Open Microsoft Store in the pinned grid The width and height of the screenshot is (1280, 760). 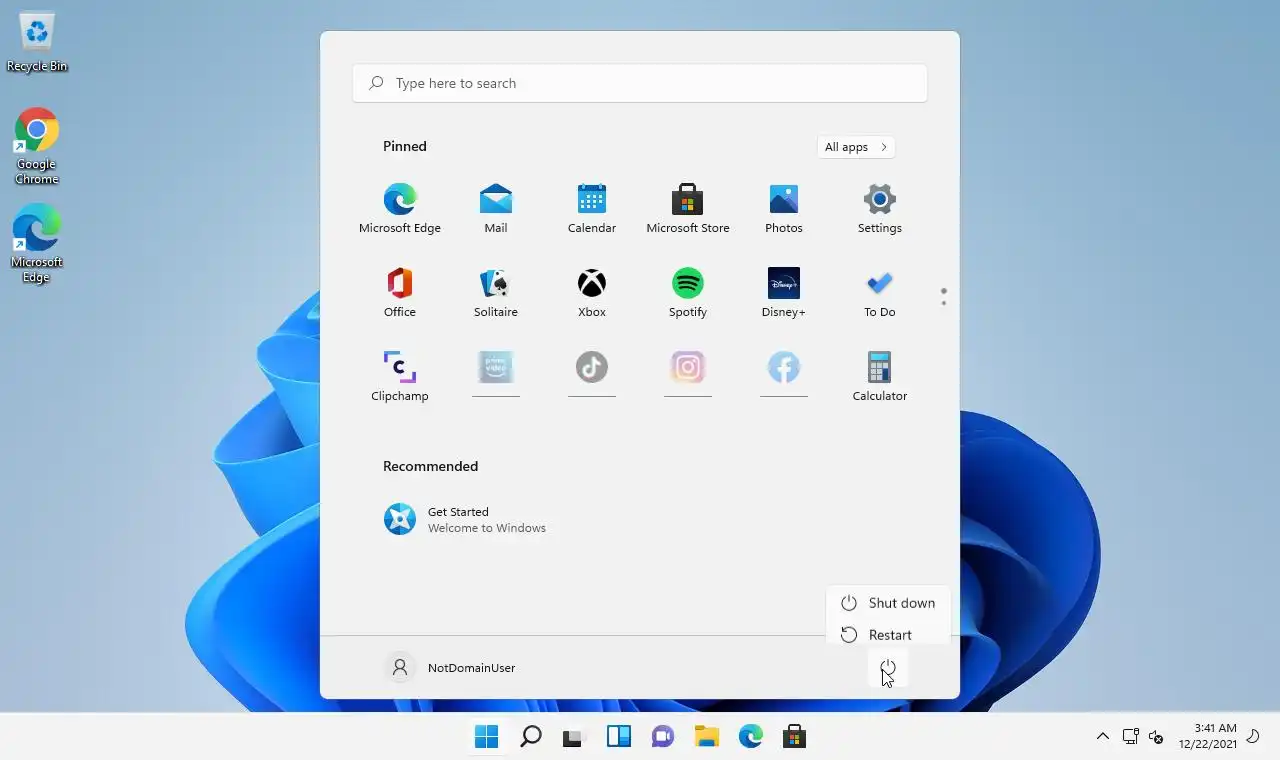688,209
